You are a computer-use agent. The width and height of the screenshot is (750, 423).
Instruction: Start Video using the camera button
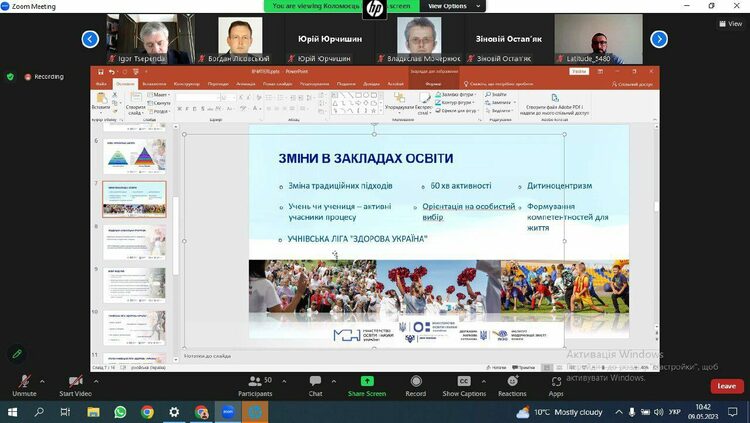pos(75,382)
